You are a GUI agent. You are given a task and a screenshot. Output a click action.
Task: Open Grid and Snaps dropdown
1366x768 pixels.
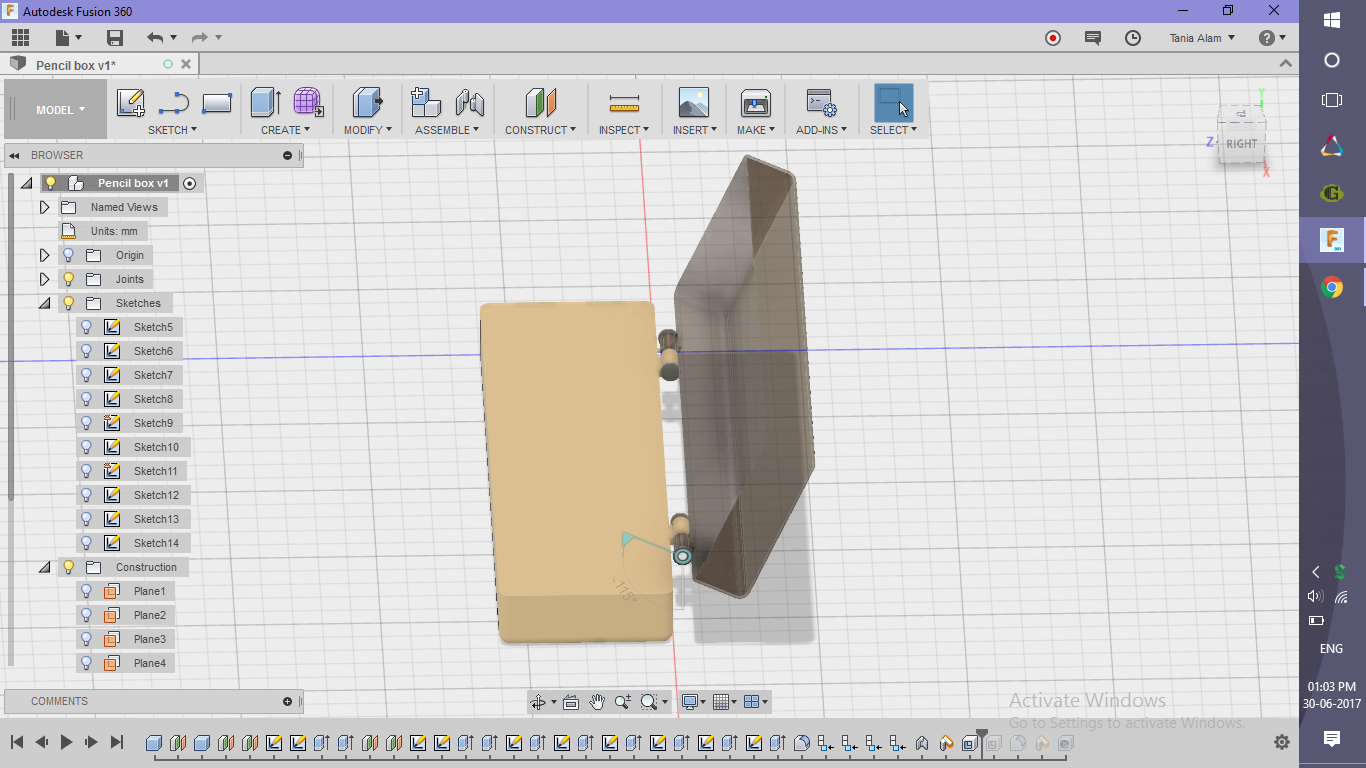725,702
